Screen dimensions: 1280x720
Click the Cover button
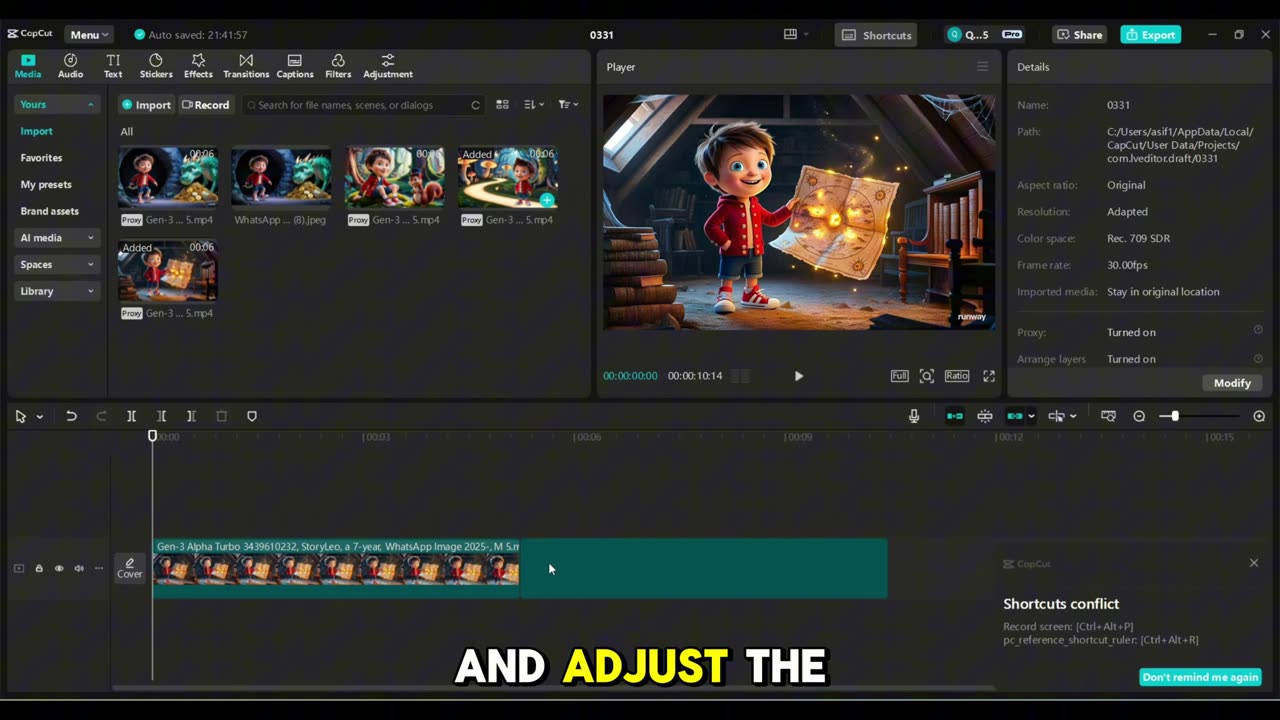(130, 568)
